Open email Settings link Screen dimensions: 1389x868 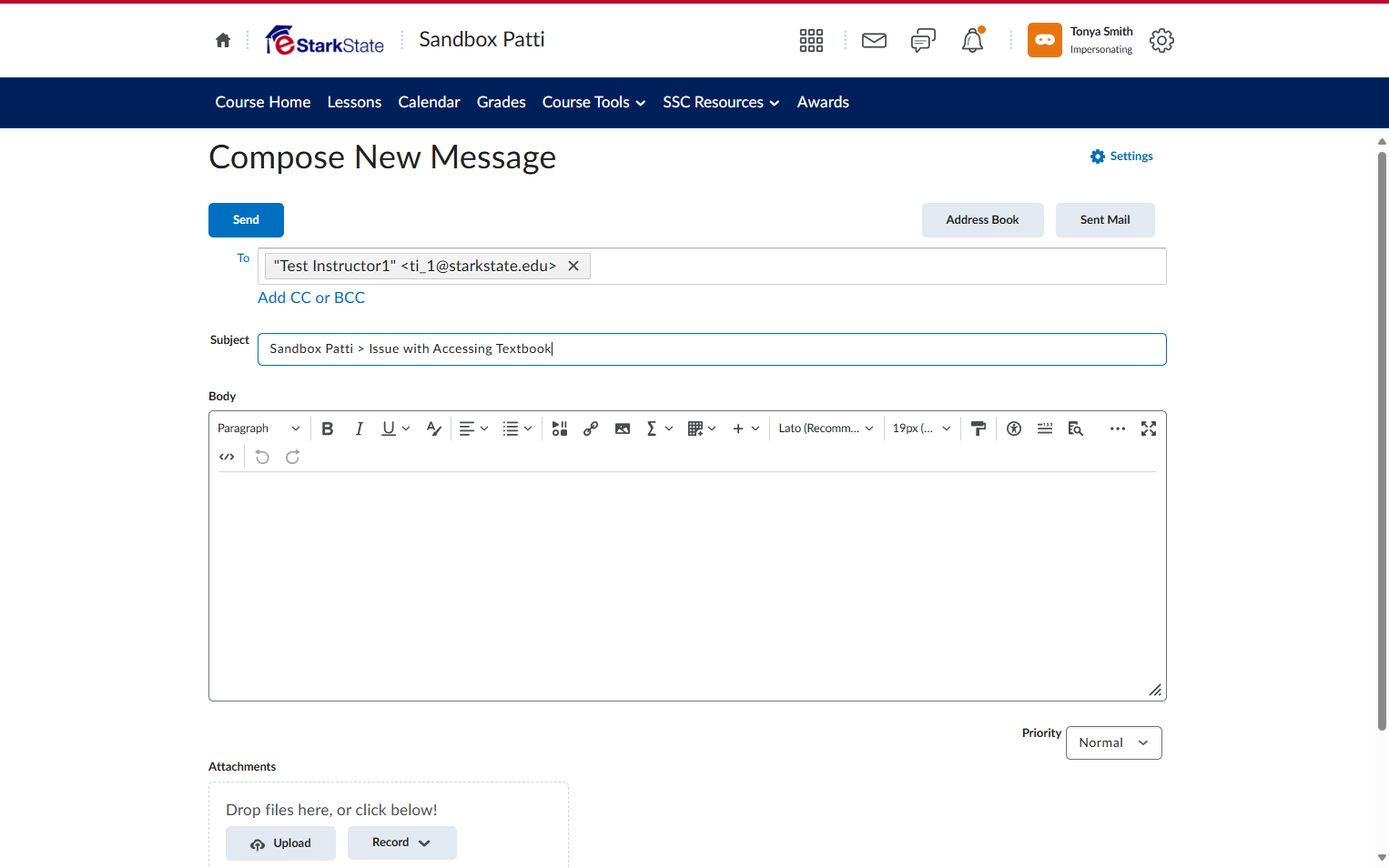pos(1121,156)
